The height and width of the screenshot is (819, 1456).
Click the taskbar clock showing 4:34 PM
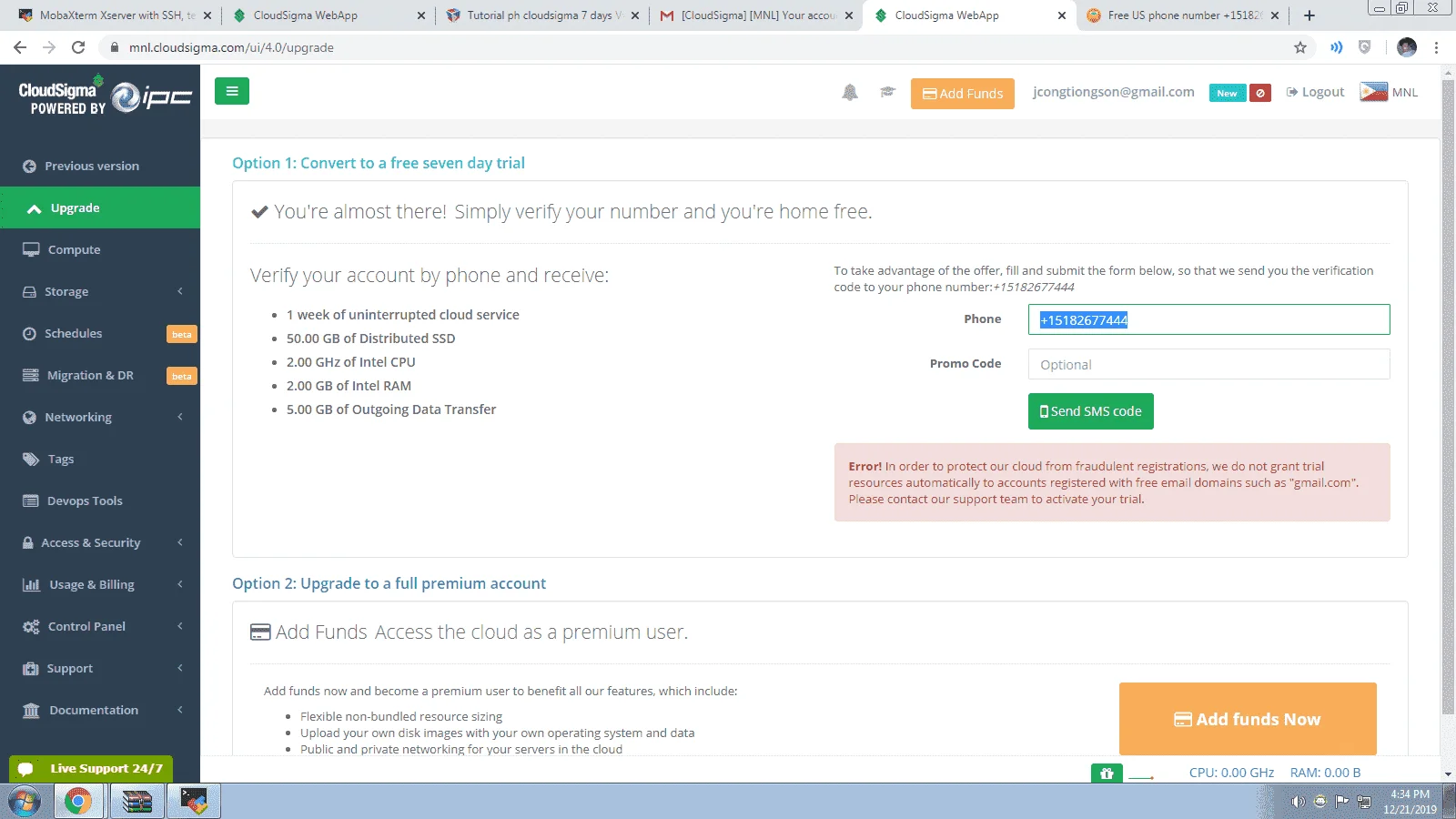pyautogui.click(x=1410, y=802)
